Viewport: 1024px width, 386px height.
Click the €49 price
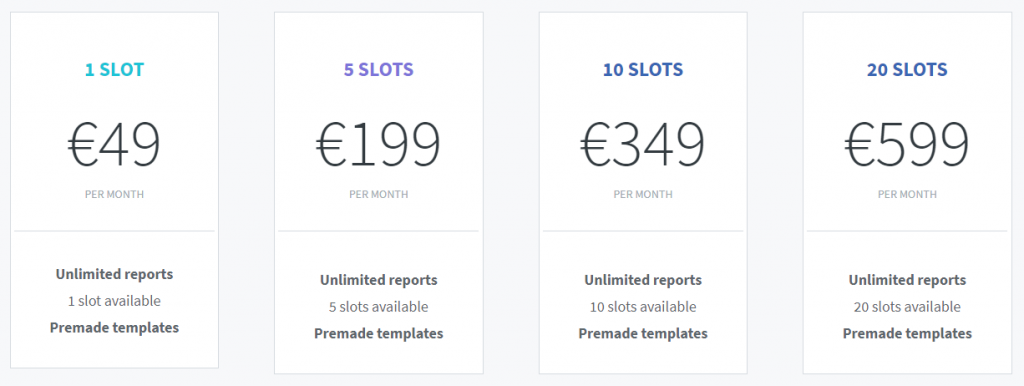coord(114,145)
